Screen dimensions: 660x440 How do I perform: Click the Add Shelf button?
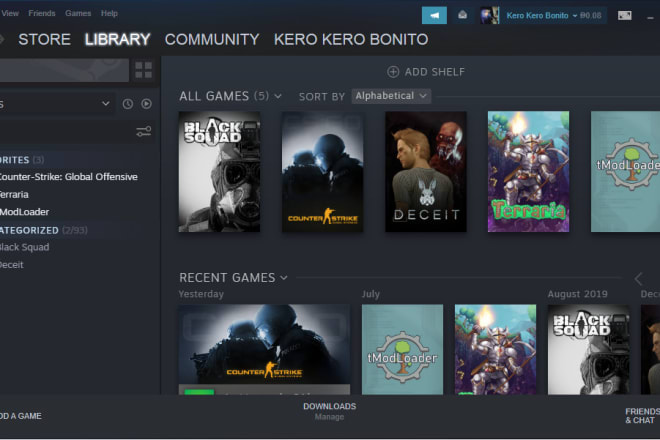point(426,72)
